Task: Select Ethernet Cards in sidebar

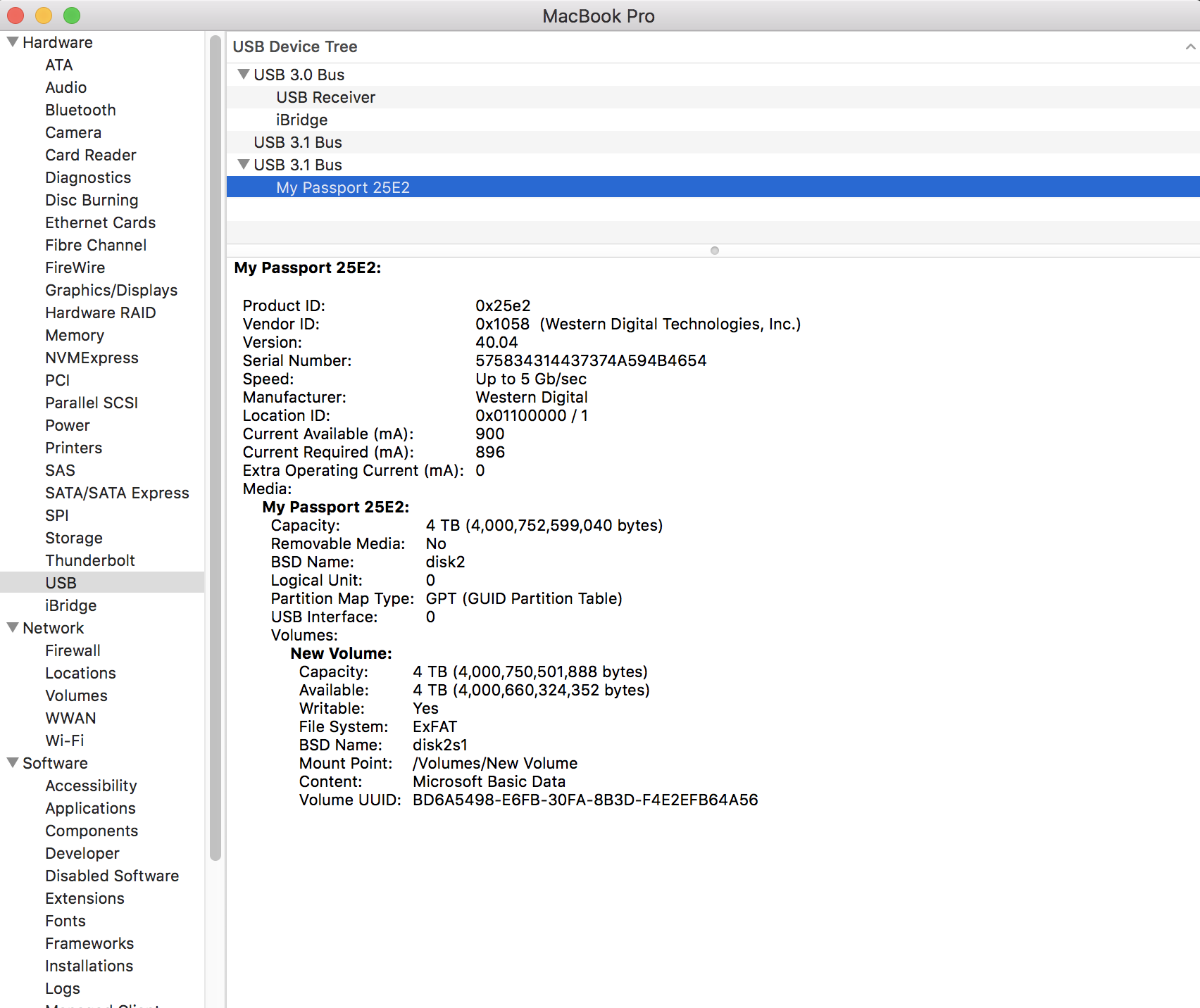Action: (x=101, y=222)
